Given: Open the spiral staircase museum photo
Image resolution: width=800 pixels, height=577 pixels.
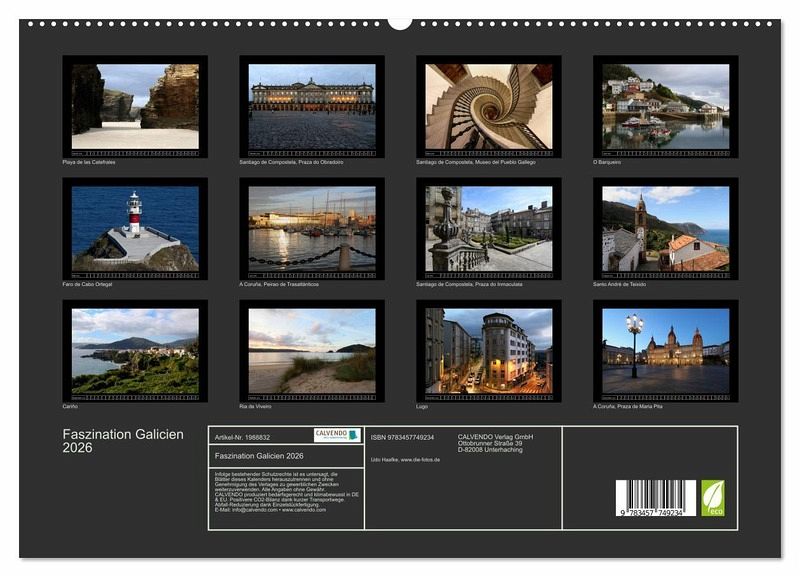Looking at the screenshot, I should (x=489, y=106).
